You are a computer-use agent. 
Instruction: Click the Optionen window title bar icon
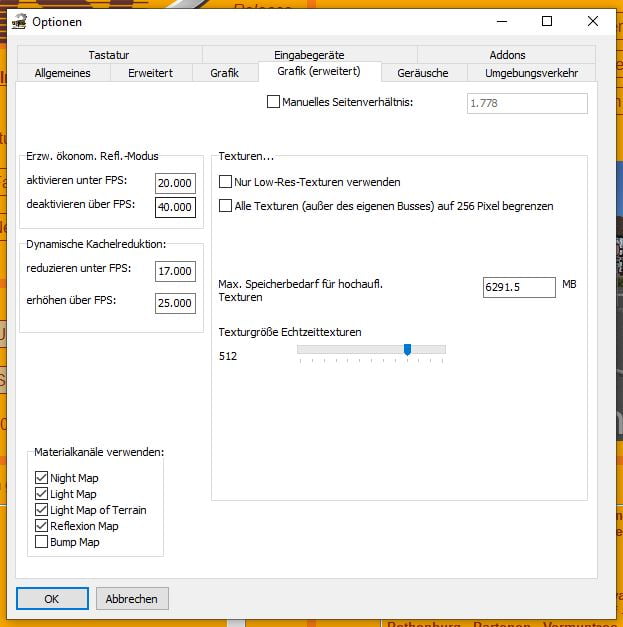point(18,21)
